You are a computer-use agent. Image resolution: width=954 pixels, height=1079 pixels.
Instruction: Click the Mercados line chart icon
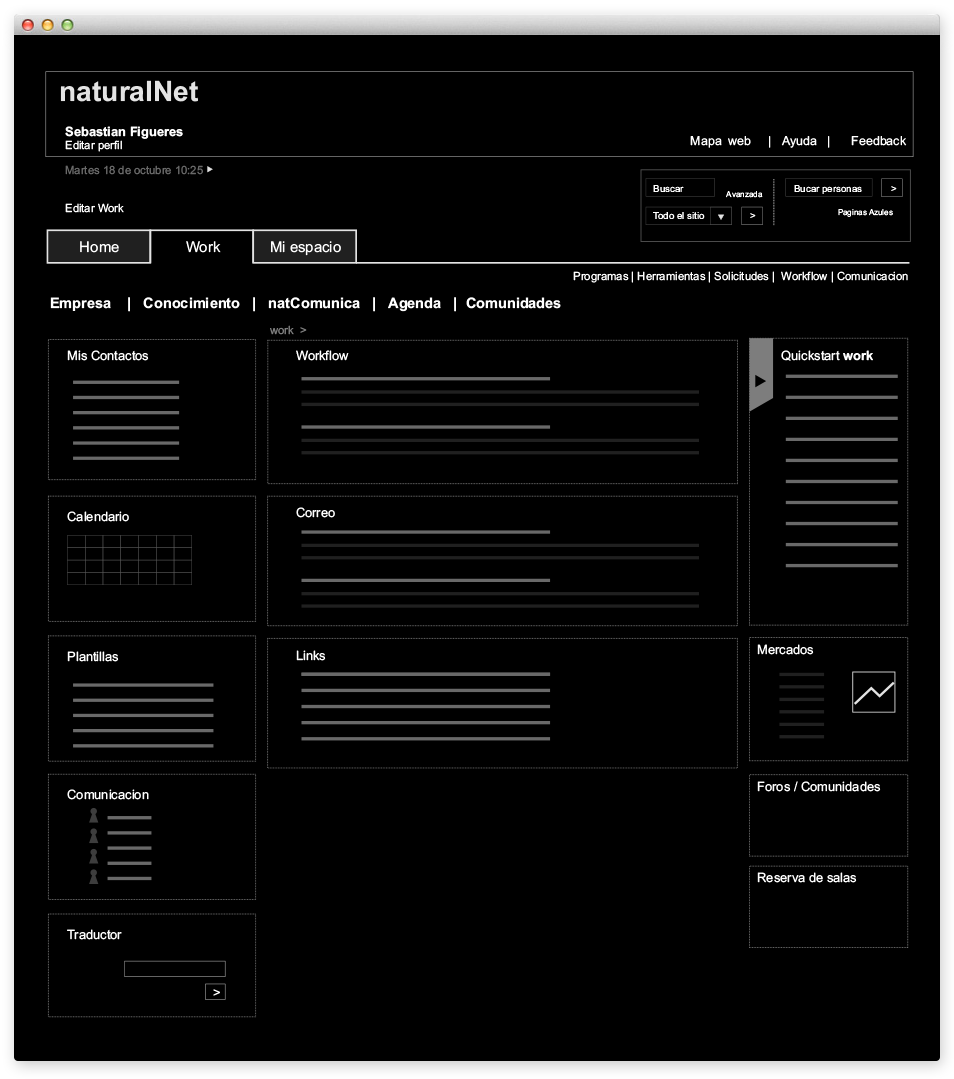coord(873,692)
